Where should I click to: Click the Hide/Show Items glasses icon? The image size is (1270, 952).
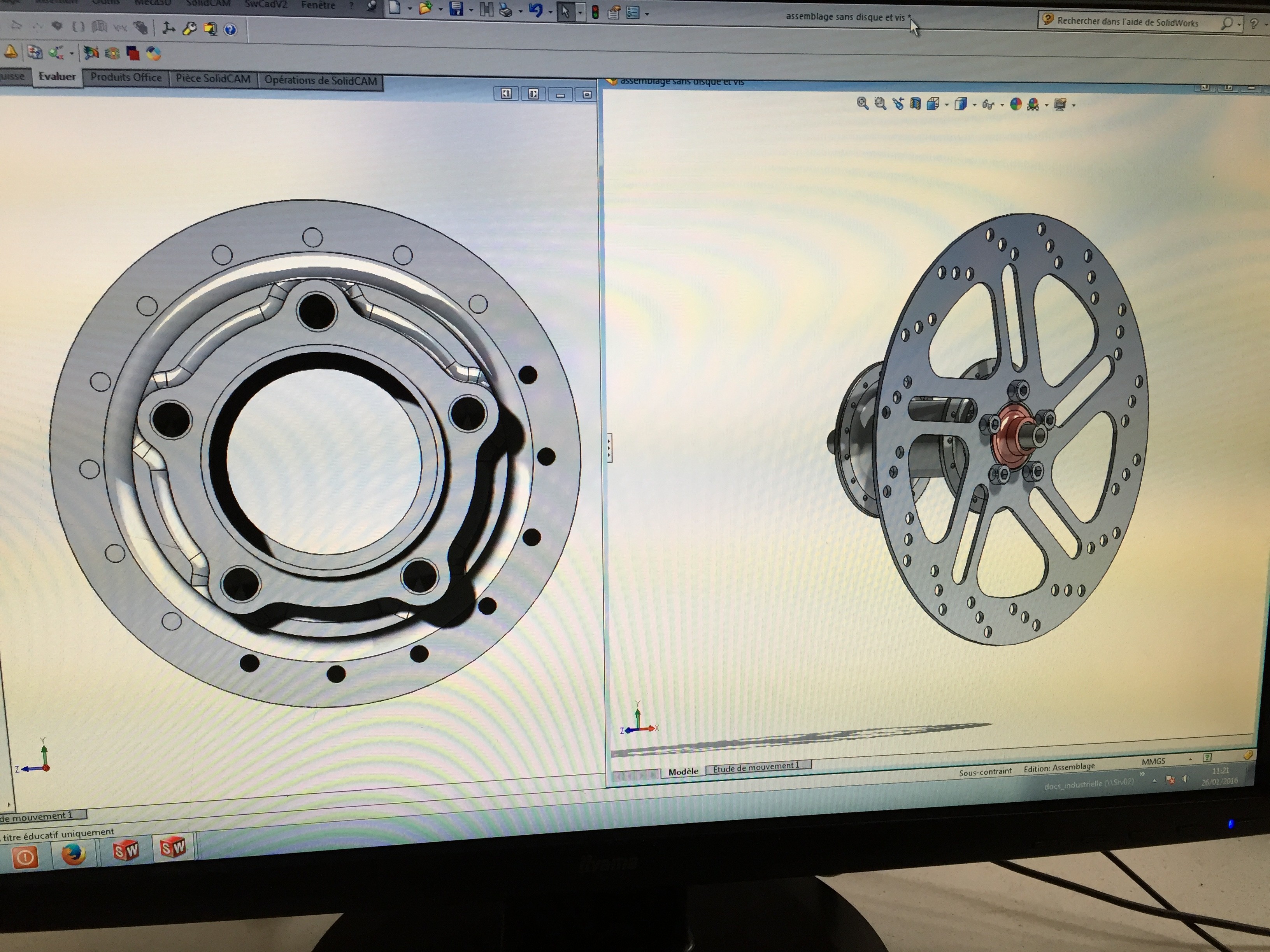point(988,105)
